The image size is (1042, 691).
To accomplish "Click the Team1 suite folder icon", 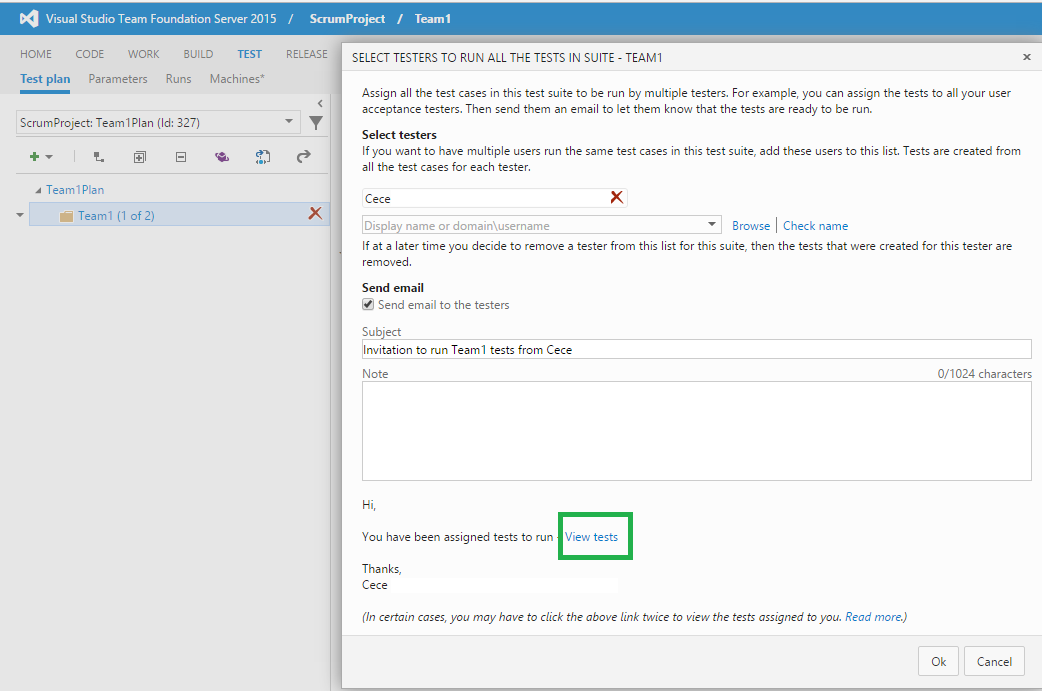I will pos(66,216).
